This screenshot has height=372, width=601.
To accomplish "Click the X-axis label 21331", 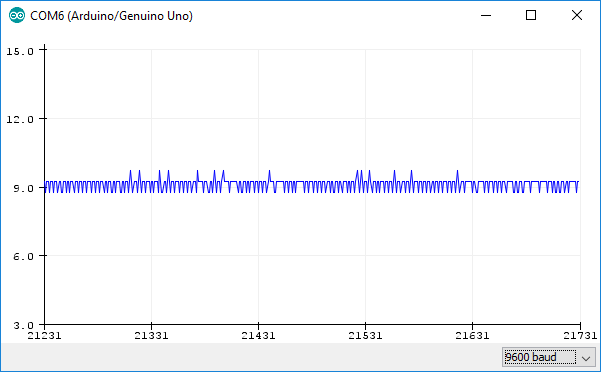I will [151, 336].
